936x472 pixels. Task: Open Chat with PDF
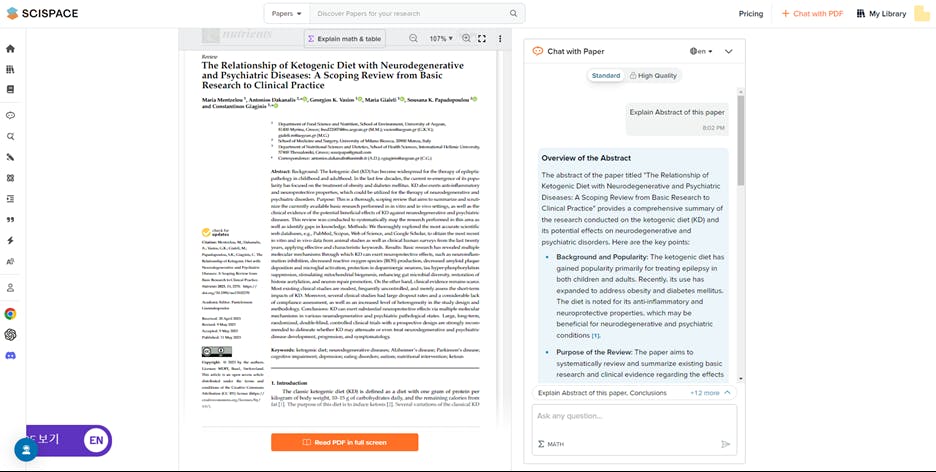pyautogui.click(x=812, y=14)
